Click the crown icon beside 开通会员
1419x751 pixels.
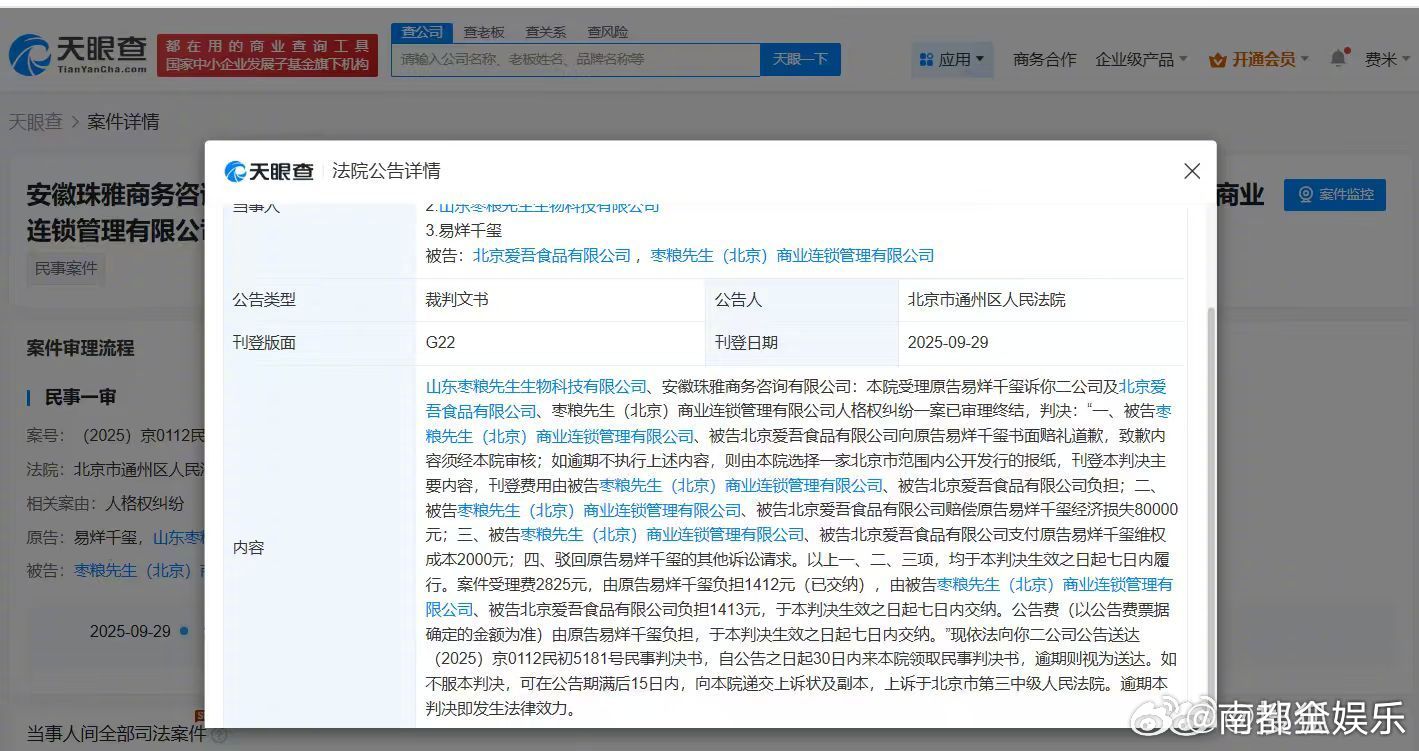coord(1217,60)
